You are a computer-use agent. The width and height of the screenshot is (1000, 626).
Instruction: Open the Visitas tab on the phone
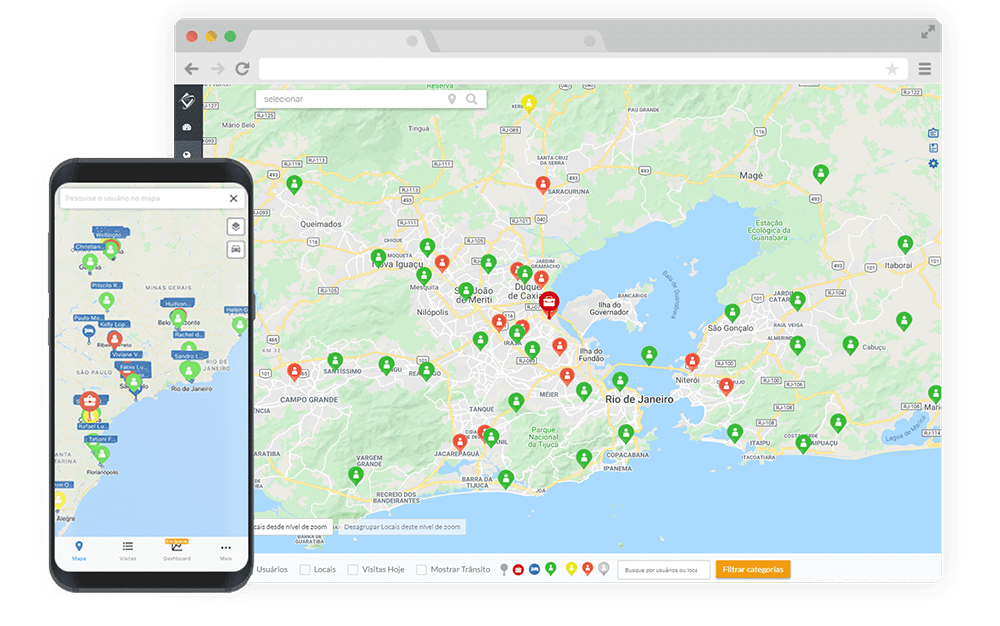point(128,551)
